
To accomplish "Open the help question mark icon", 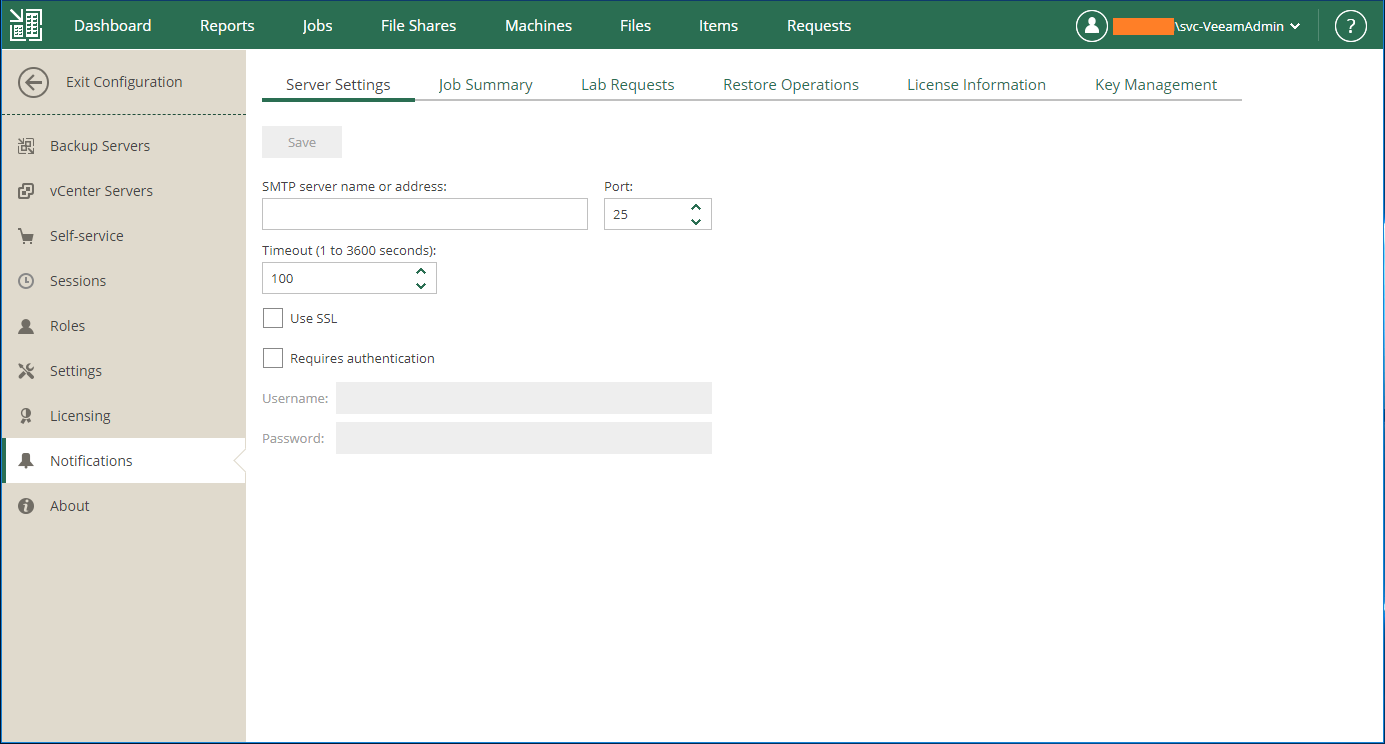I will pyautogui.click(x=1350, y=26).
